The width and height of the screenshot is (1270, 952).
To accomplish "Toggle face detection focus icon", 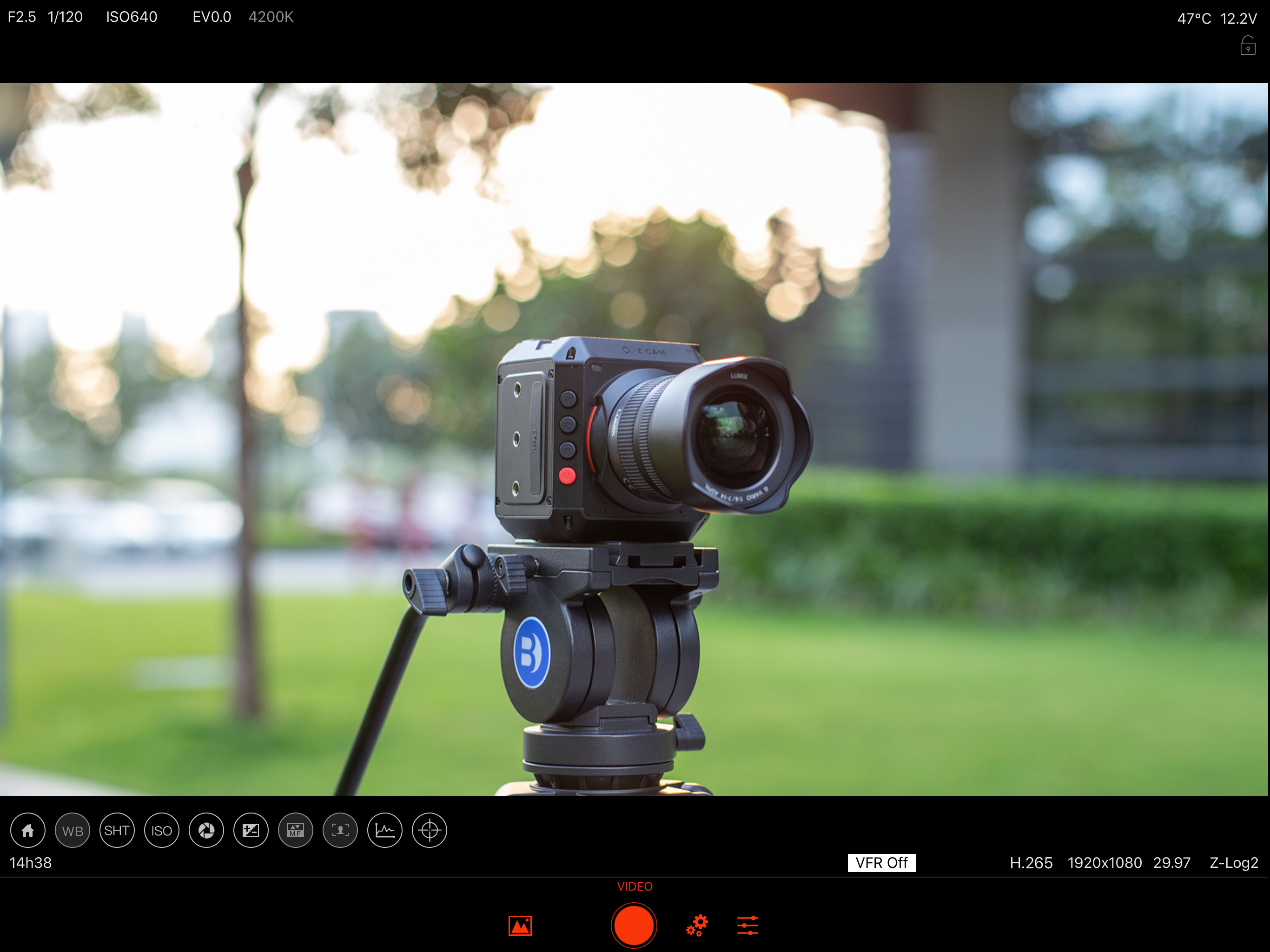I will click(x=340, y=830).
